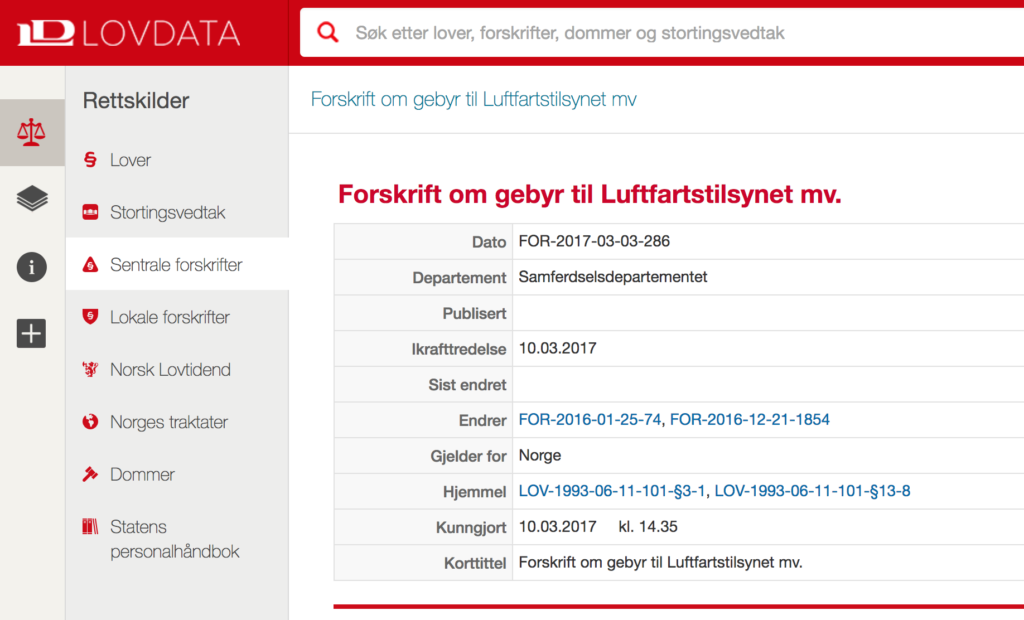Image resolution: width=1024 pixels, height=620 pixels.
Task: Click the breadcrumb Forskrift om gebyr til Luftfartstilsynet
Action: pos(473,100)
